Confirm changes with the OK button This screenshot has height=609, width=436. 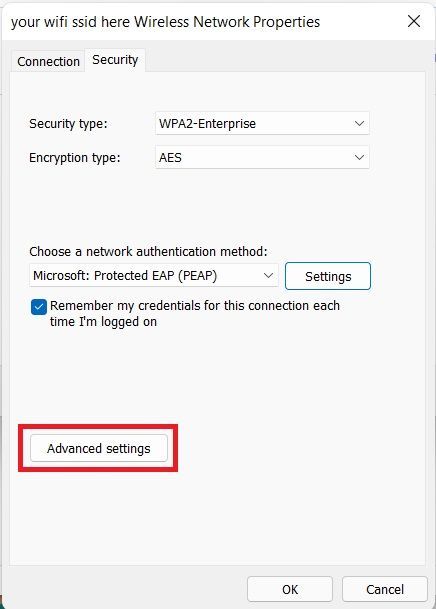click(290, 589)
